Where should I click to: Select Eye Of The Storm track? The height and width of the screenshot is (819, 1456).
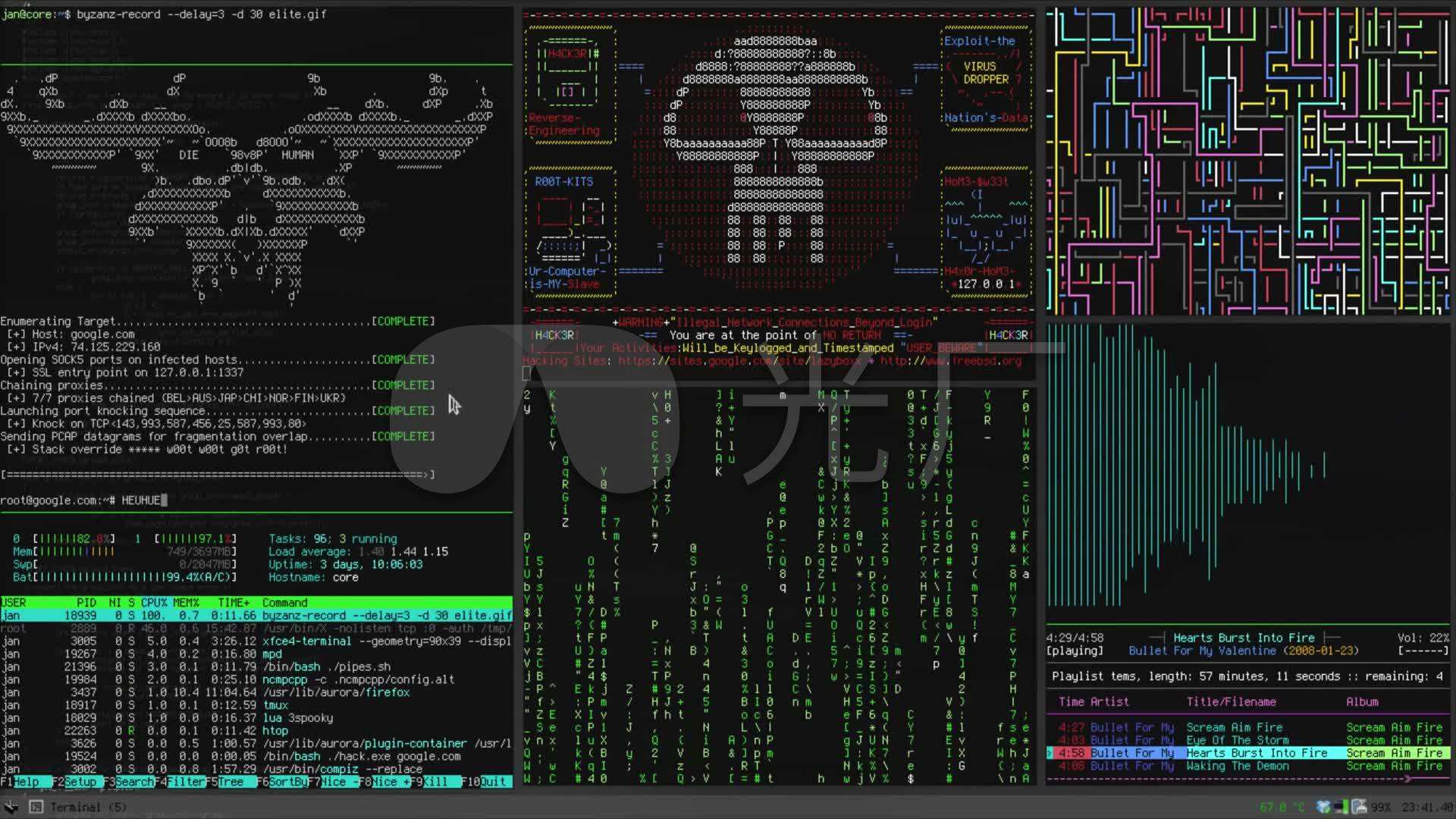[1250, 741]
